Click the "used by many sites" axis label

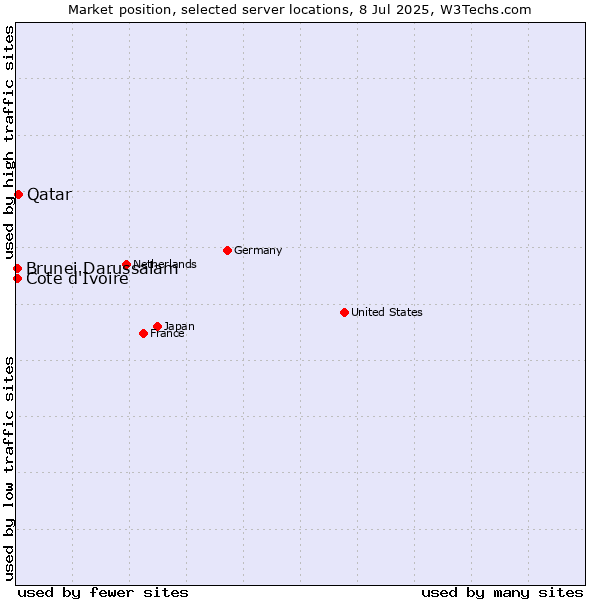click(502, 592)
